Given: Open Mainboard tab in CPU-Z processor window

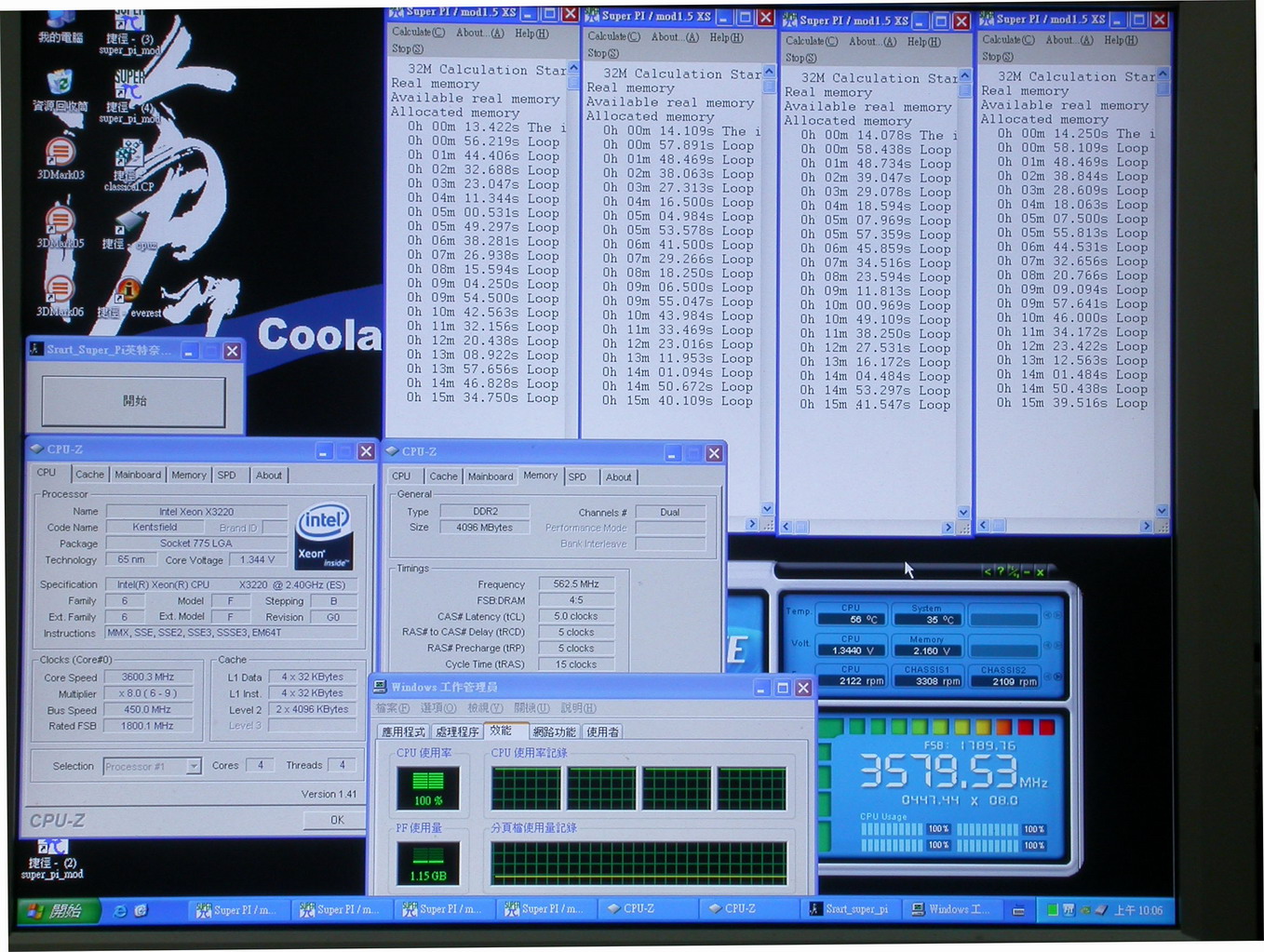Looking at the screenshot, I should [x=138, y=475].
